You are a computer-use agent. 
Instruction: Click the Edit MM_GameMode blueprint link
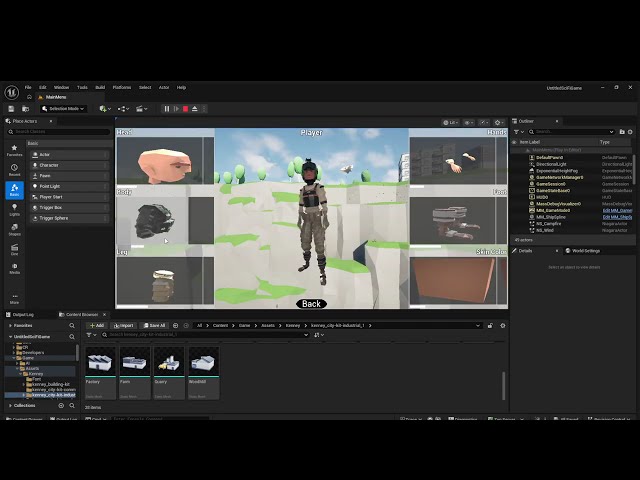point(617,211)
